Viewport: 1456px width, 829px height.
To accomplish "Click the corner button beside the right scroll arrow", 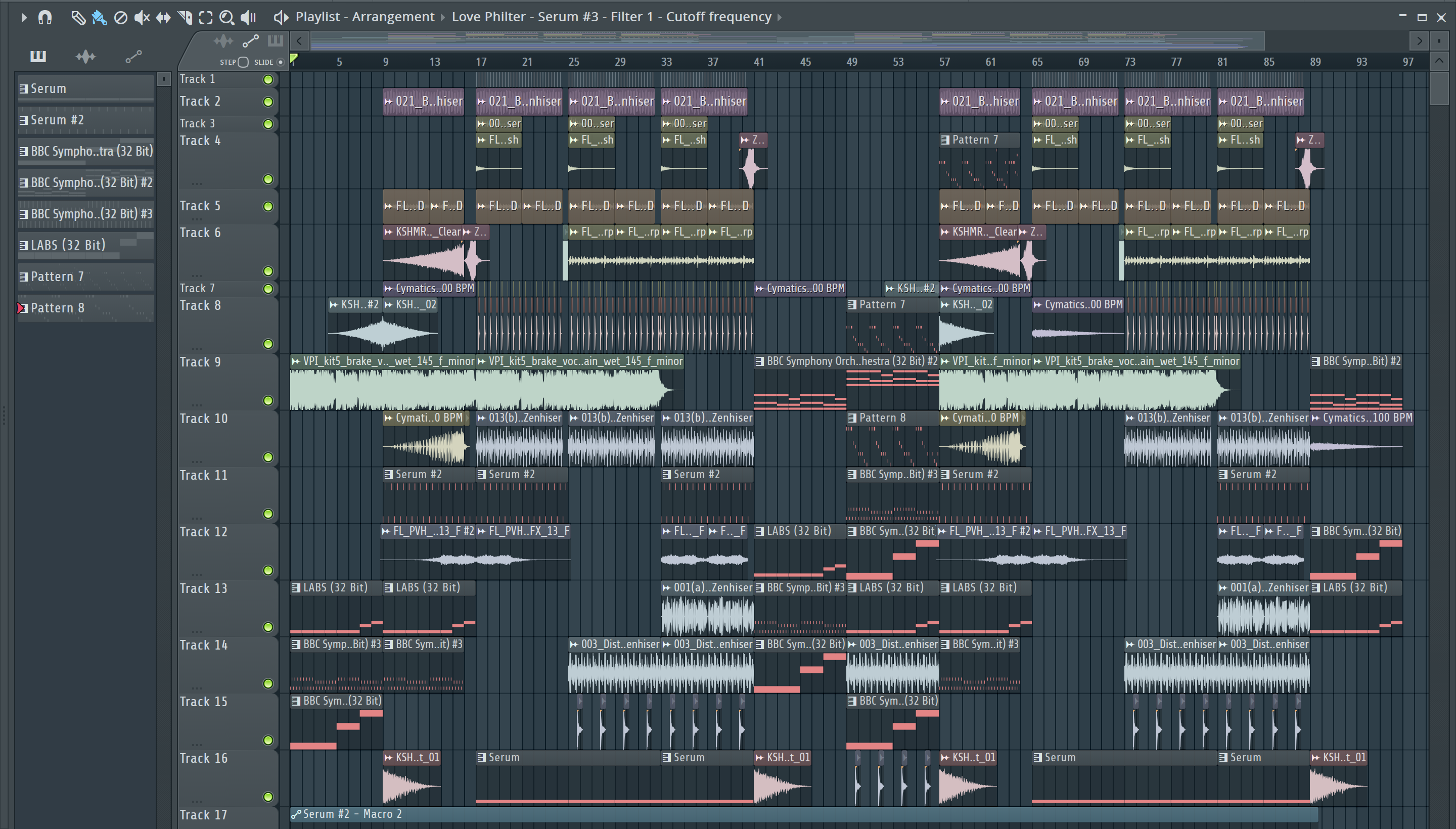I will pyautogui.click(x=1439, y=41).
